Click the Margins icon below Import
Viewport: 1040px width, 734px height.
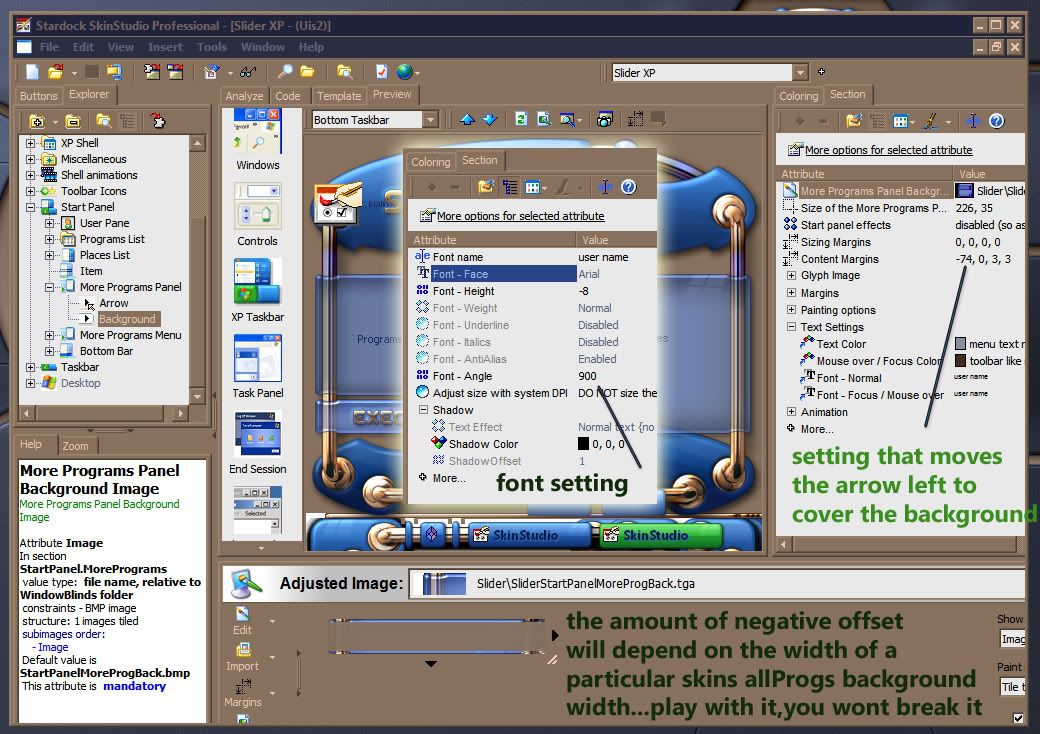point(243,686)
